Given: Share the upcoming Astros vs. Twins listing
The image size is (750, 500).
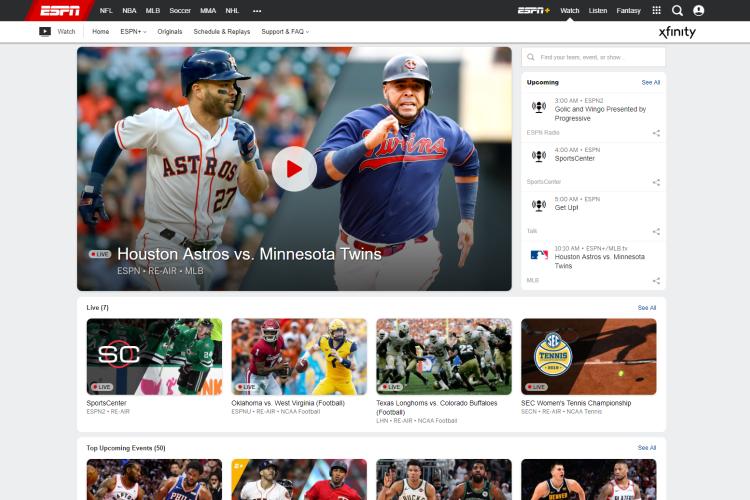Looking at the screenshot, I should pyautogui.click(x=656, y=281).
